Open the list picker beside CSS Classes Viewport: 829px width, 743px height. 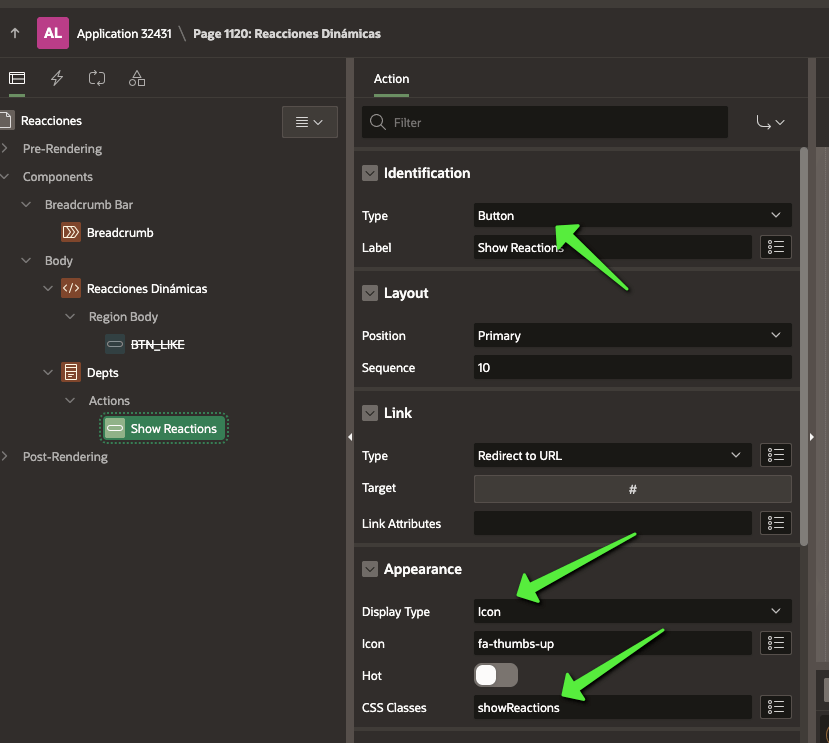[776, 707]
